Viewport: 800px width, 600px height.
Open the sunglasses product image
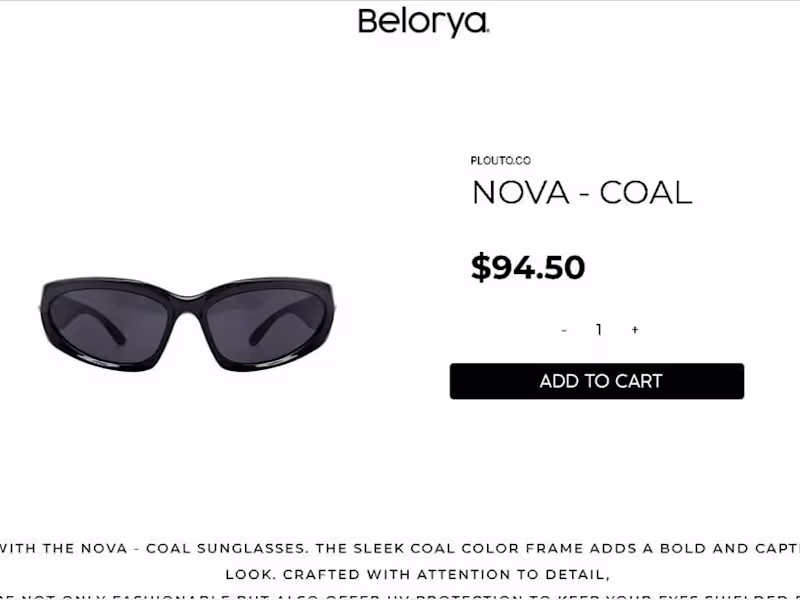[x=187, y=325]
